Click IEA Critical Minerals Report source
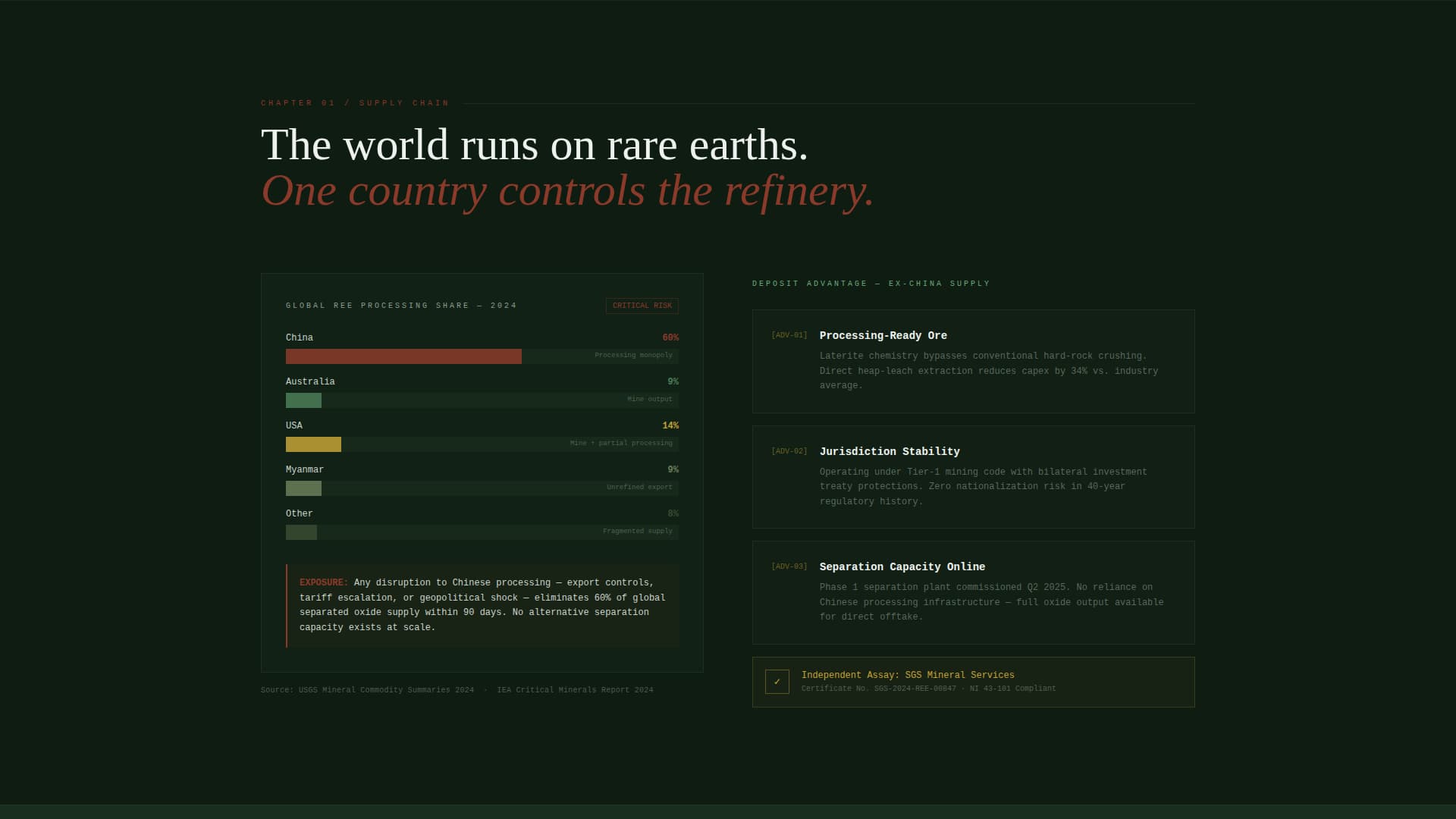Viewport: 1456px width, 819px height. (x=575, y=690)
